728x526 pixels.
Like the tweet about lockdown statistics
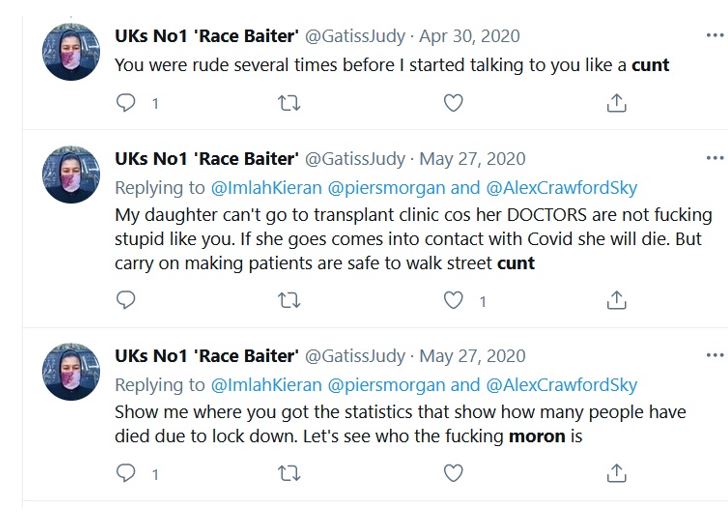[453, 472]
